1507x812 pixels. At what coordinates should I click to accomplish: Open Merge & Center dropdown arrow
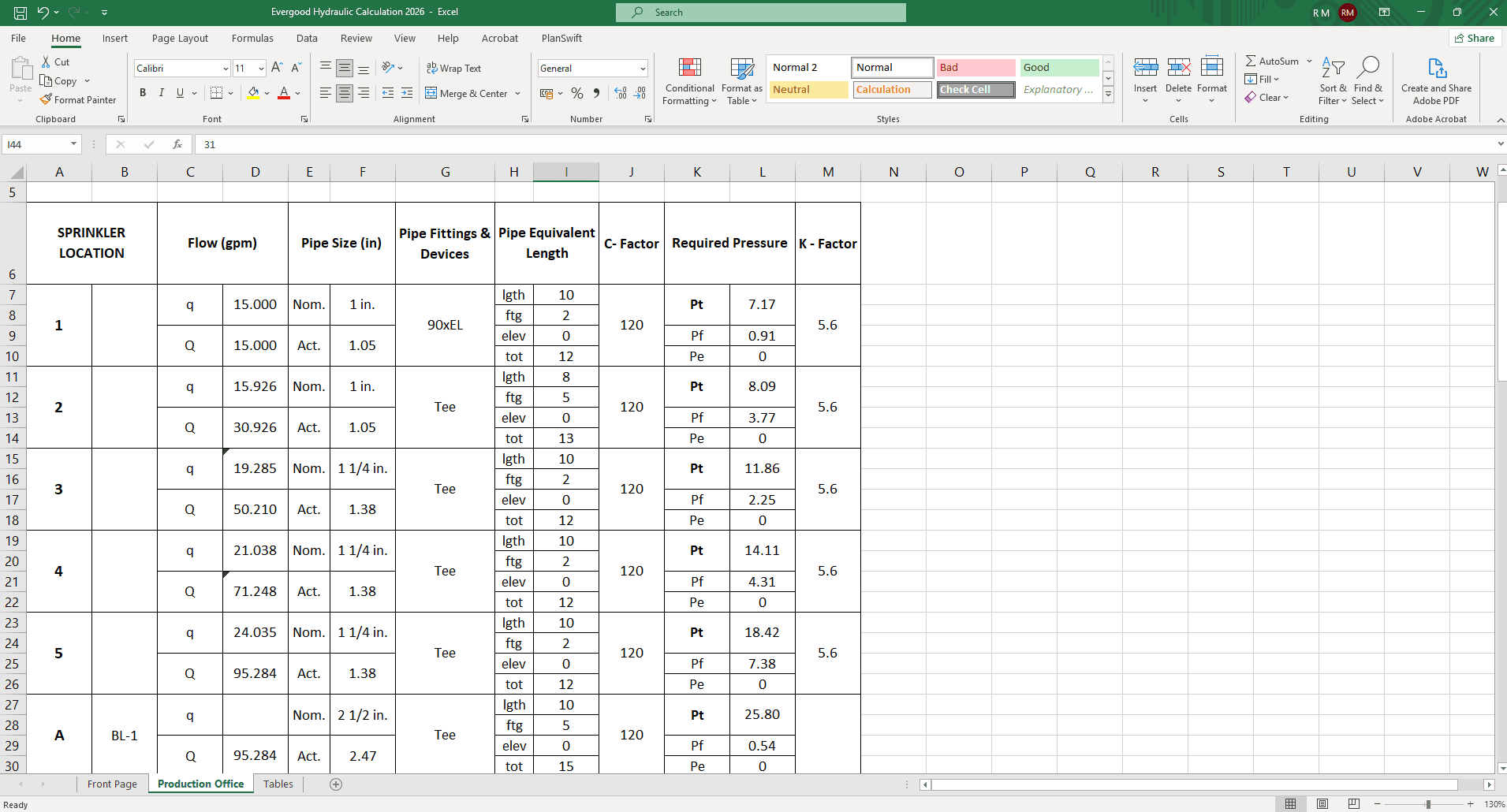518,93
